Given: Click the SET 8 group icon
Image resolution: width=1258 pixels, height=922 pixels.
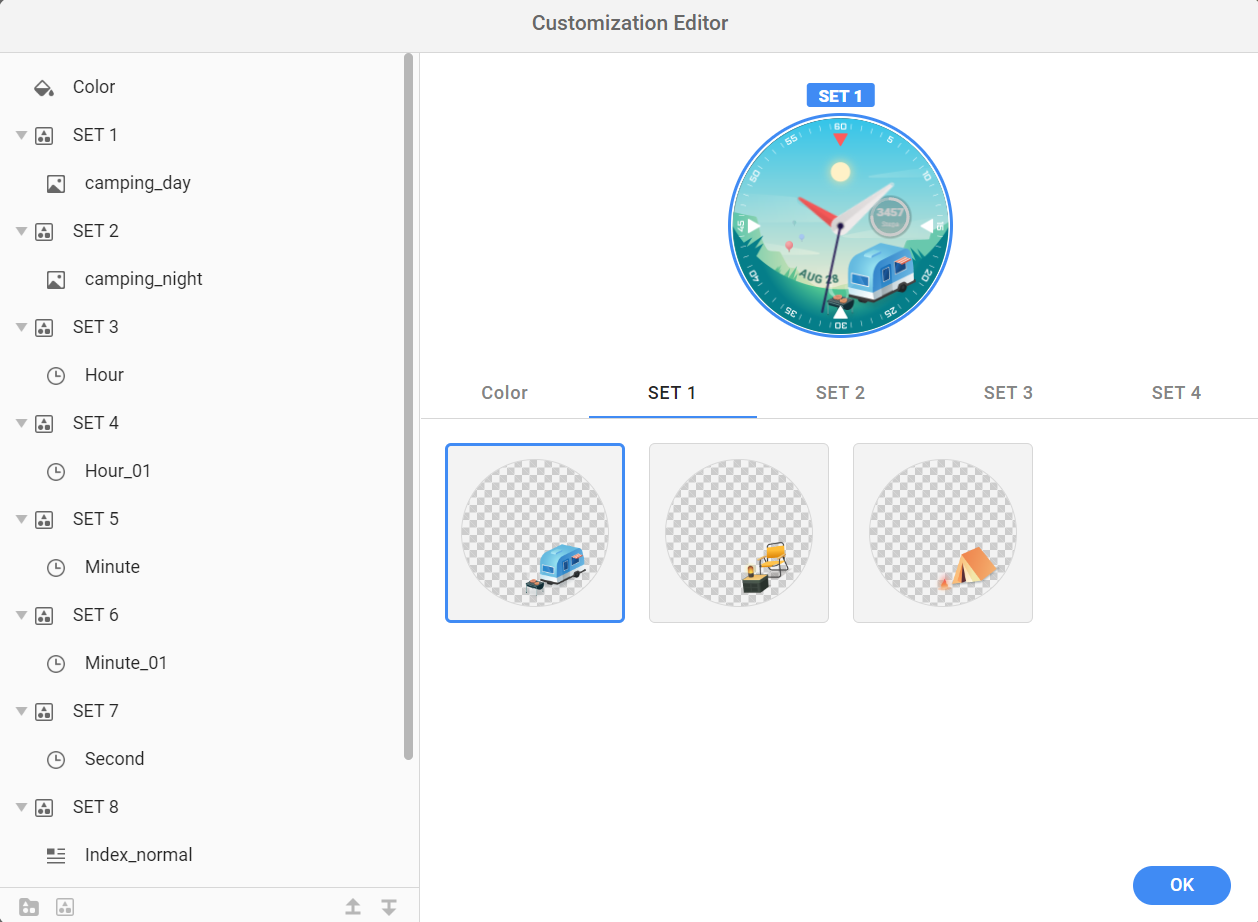Looking at the screenshot, I should 44,807.
